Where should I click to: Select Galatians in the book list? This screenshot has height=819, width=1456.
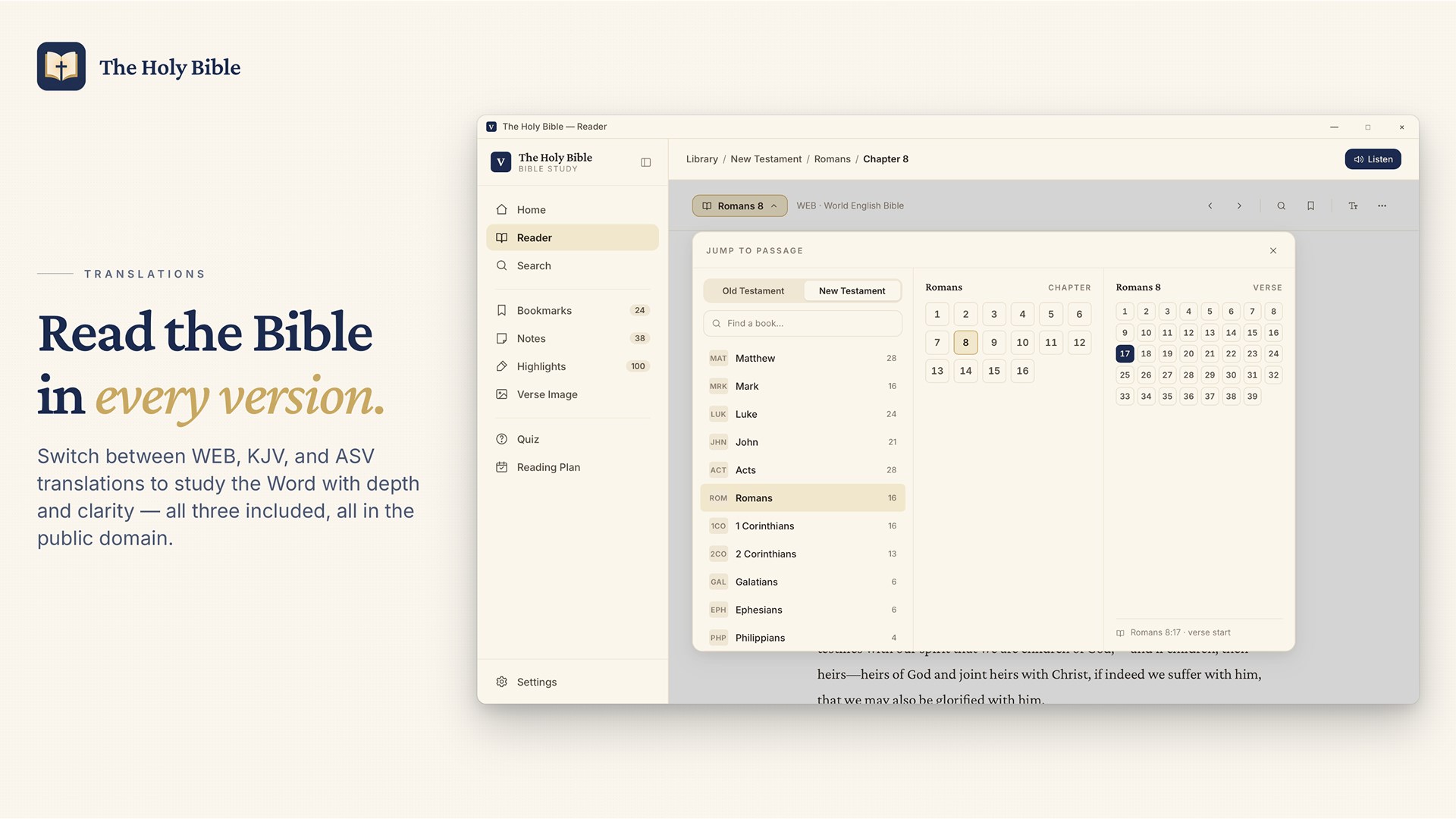click(x=802, y=582)
